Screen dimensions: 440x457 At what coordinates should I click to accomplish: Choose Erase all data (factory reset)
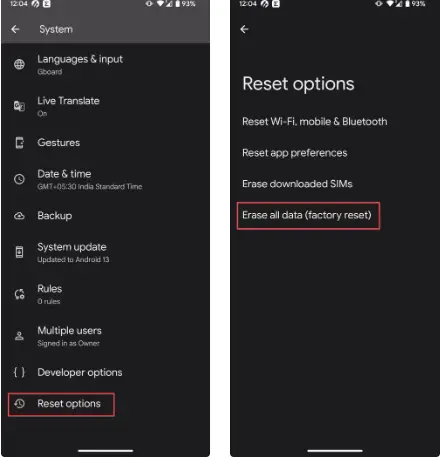click(307, 215)
